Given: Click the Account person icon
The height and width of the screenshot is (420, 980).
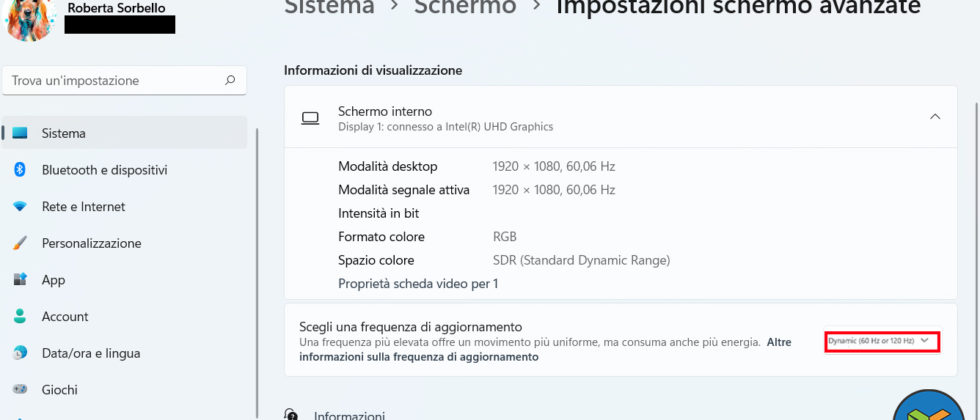Looking at the screenshot, I should (19, 316).
